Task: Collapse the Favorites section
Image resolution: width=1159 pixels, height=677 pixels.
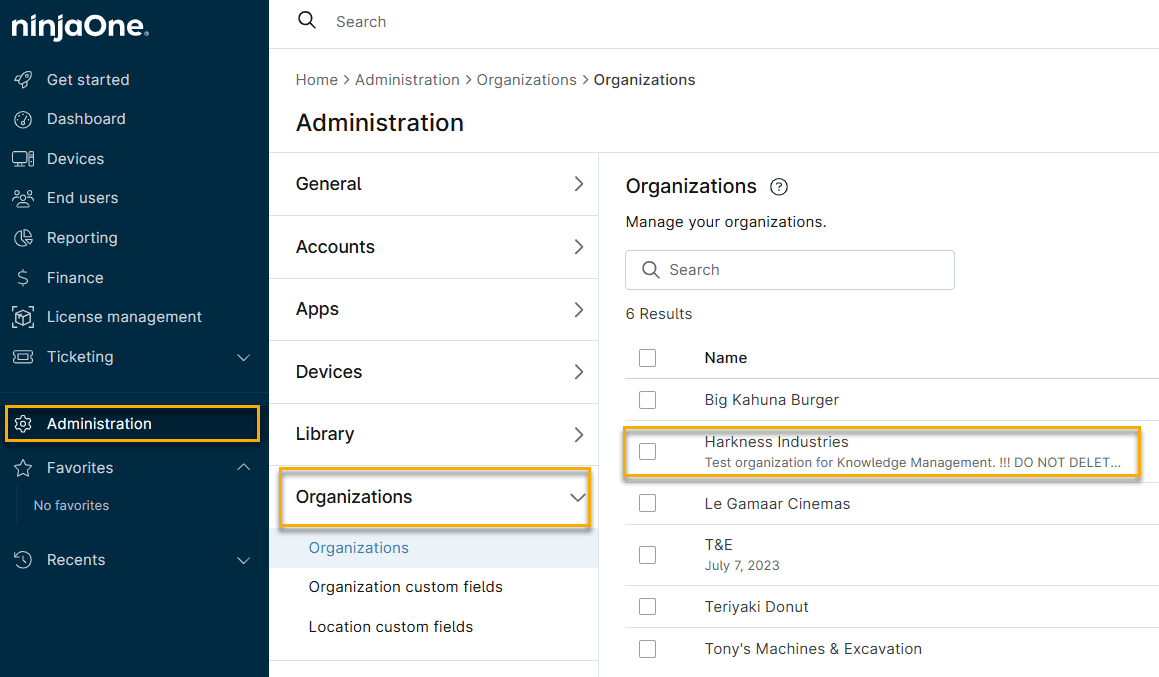Action: [243, 468]
